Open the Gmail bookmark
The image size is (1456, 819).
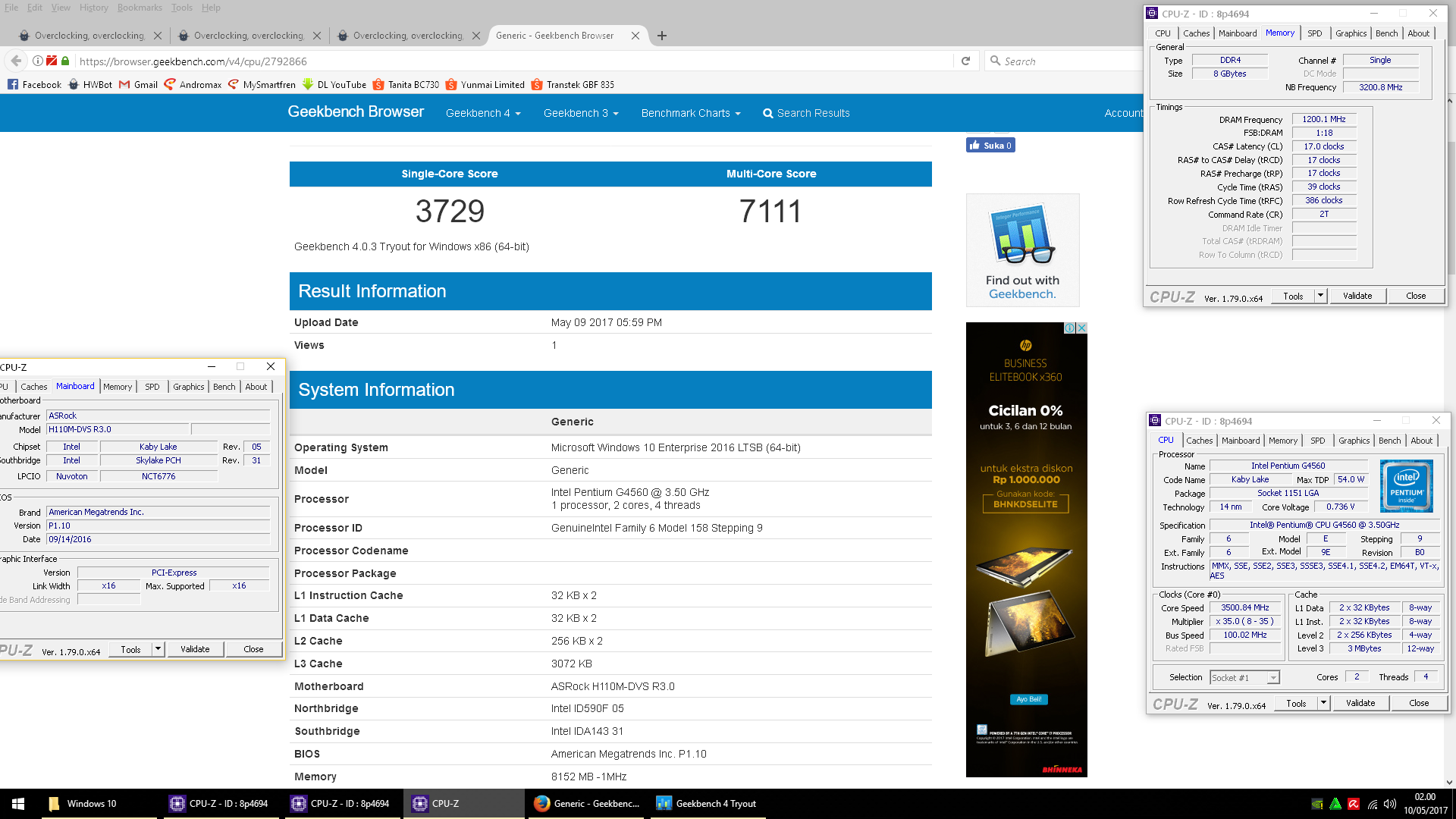(x=138, y=84)
